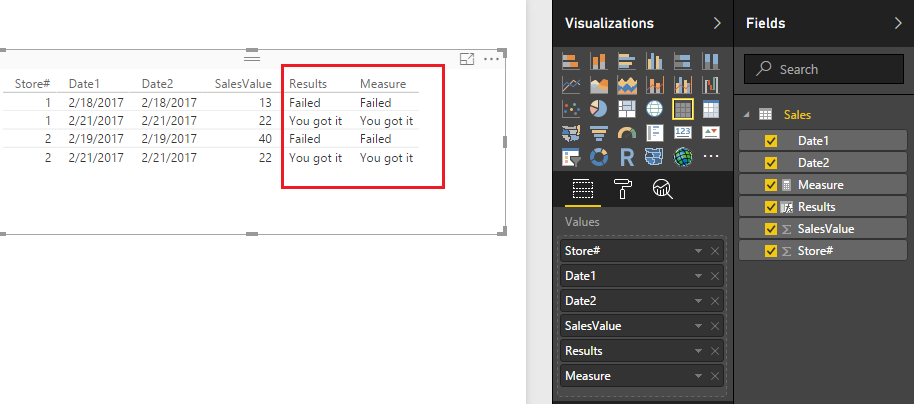Viewport: 914px width, 404px height.
Task: Select the ArcGIS maps visualization
Action: (x=683, y=157)
